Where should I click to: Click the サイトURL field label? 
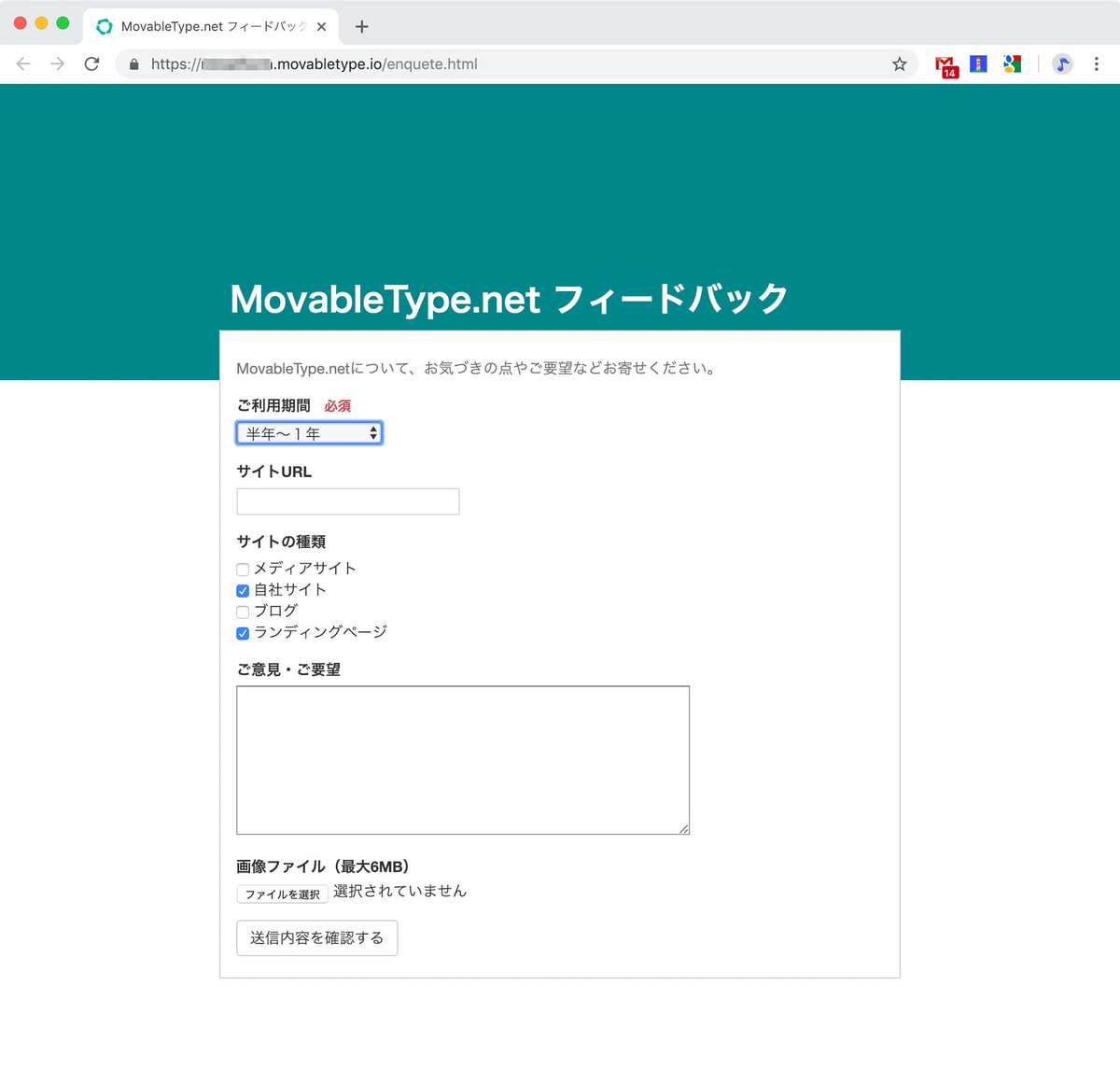[274, 472]
